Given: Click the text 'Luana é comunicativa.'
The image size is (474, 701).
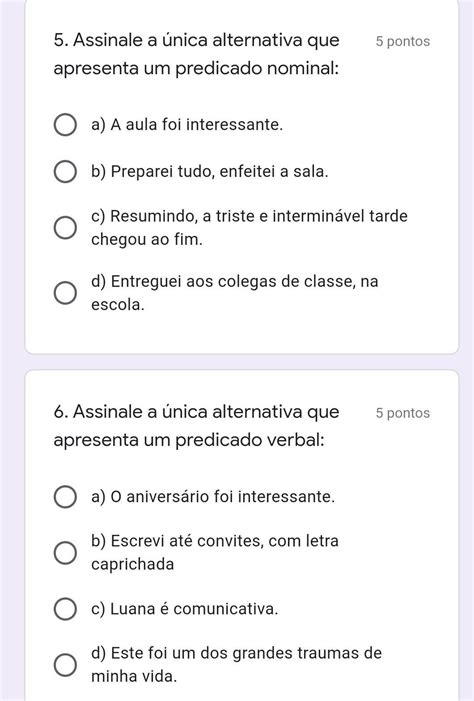Looking at the screenshot, I should pyautogui.click(x=194, y=609).
